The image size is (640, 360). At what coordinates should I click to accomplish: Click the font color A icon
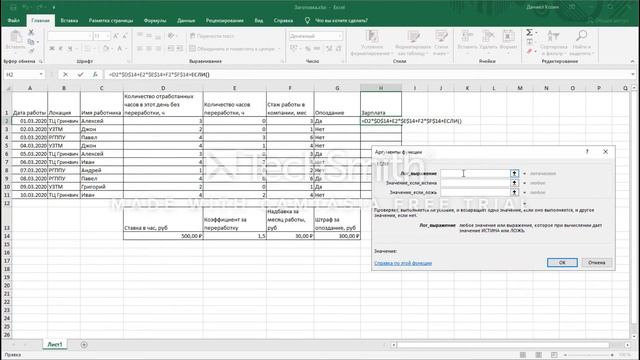(120, 49)
